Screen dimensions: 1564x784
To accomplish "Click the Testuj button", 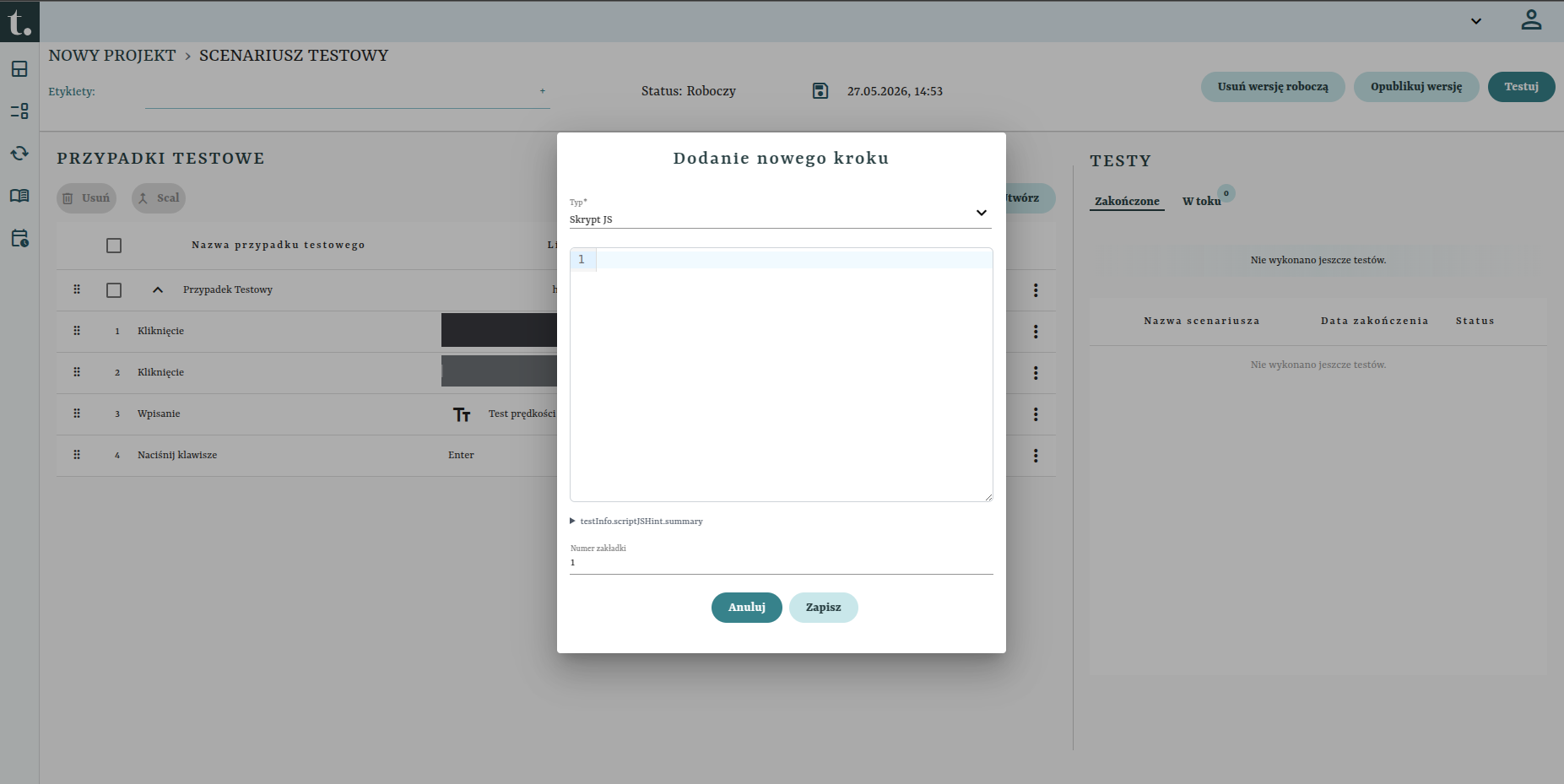I will click(1522, 87).
